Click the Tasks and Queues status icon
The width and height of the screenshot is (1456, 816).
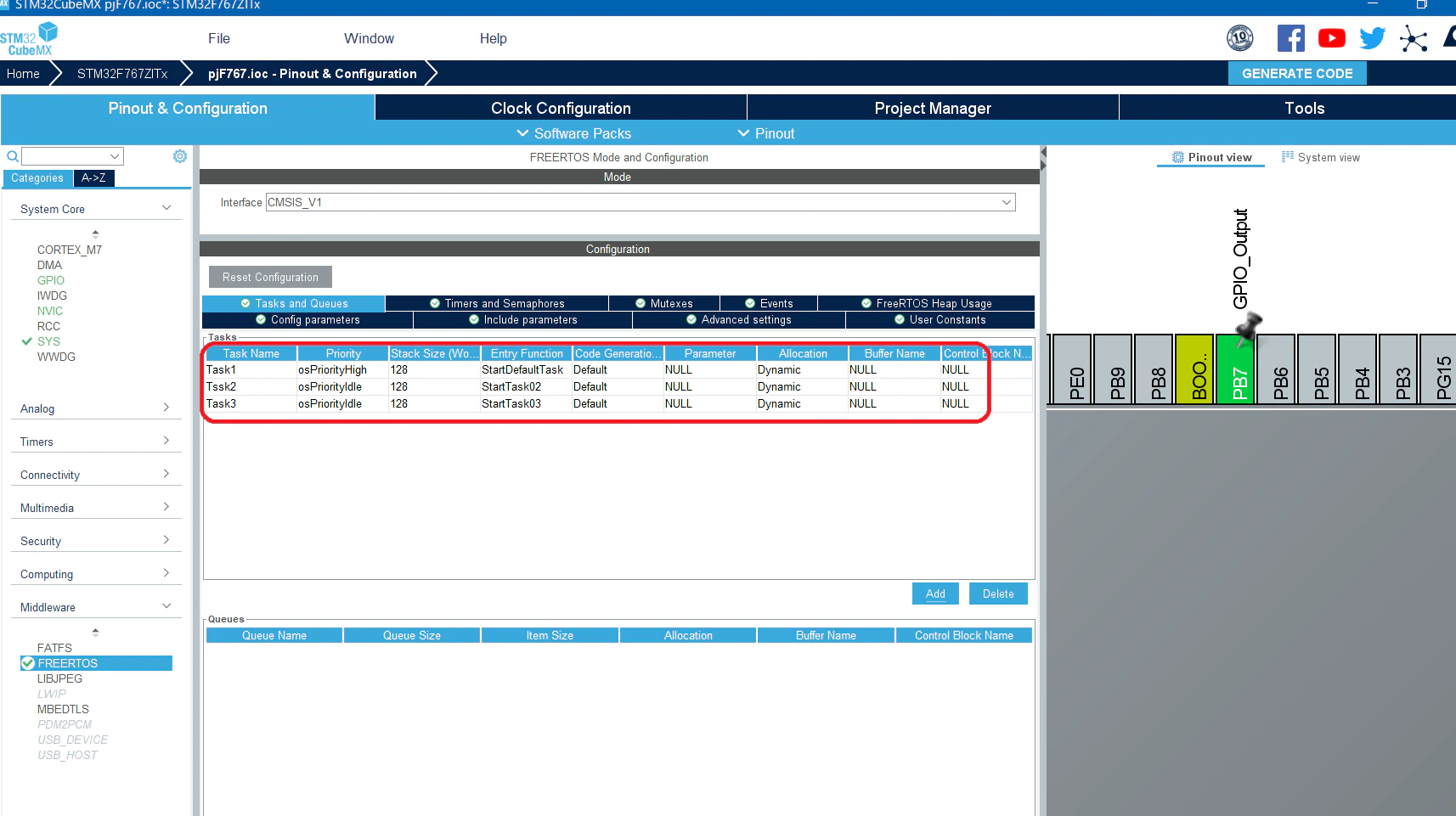coord(245,303)
